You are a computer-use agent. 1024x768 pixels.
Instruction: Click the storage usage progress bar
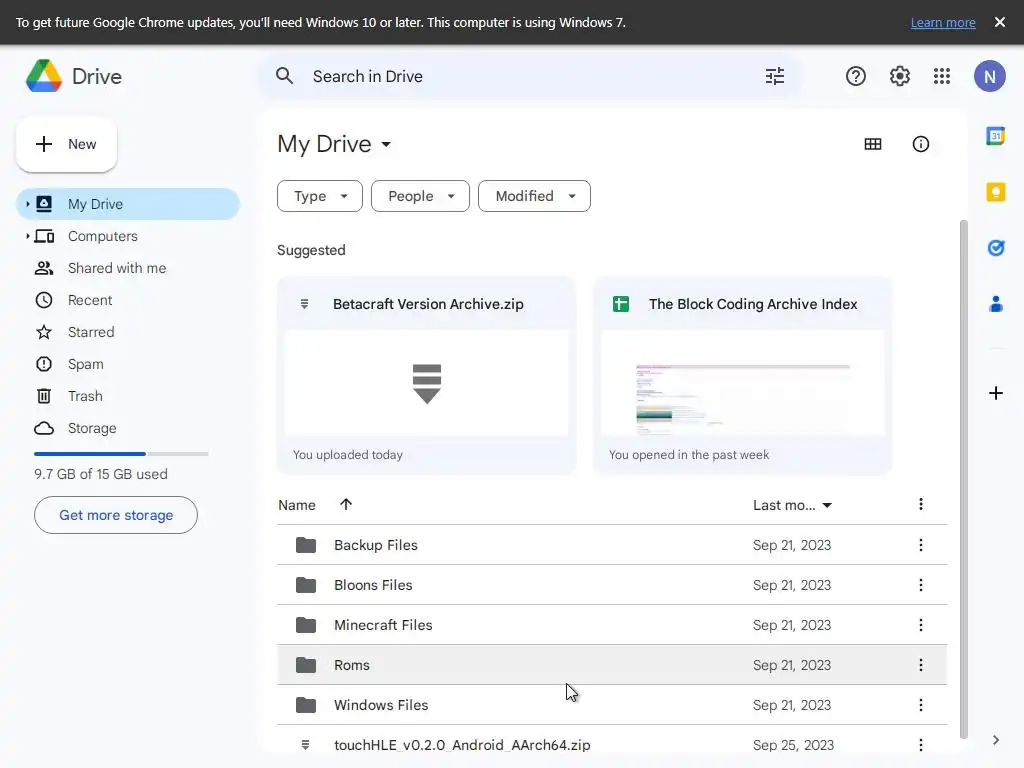(x=121, y=454)
